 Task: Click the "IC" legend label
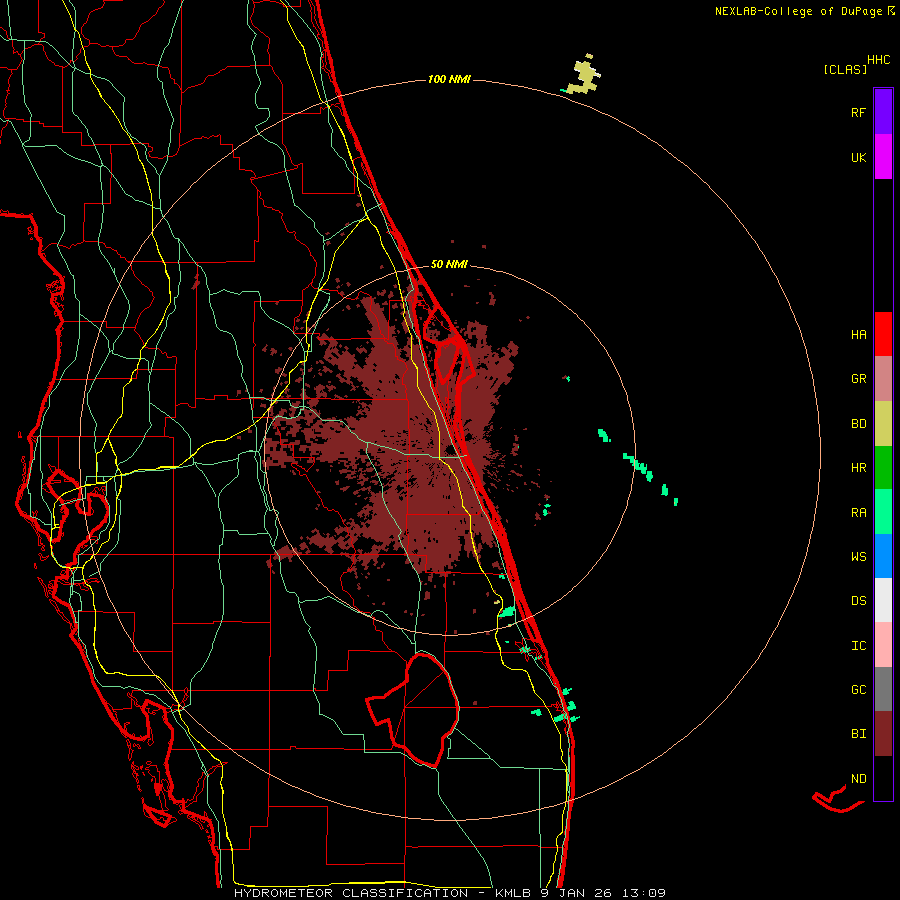[858, 646]
